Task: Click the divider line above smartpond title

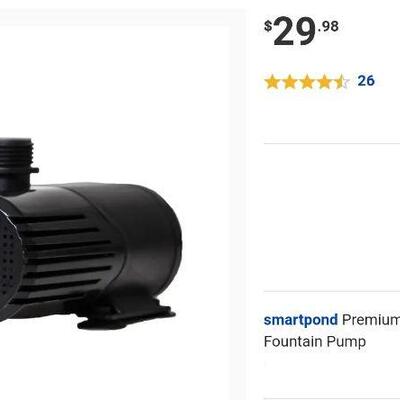Action: coord(332,291)
